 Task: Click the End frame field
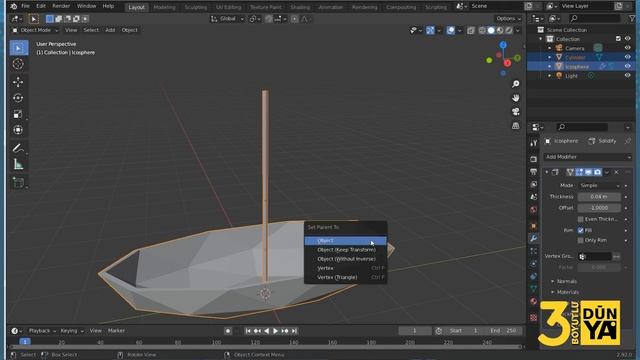click(504, 331)
